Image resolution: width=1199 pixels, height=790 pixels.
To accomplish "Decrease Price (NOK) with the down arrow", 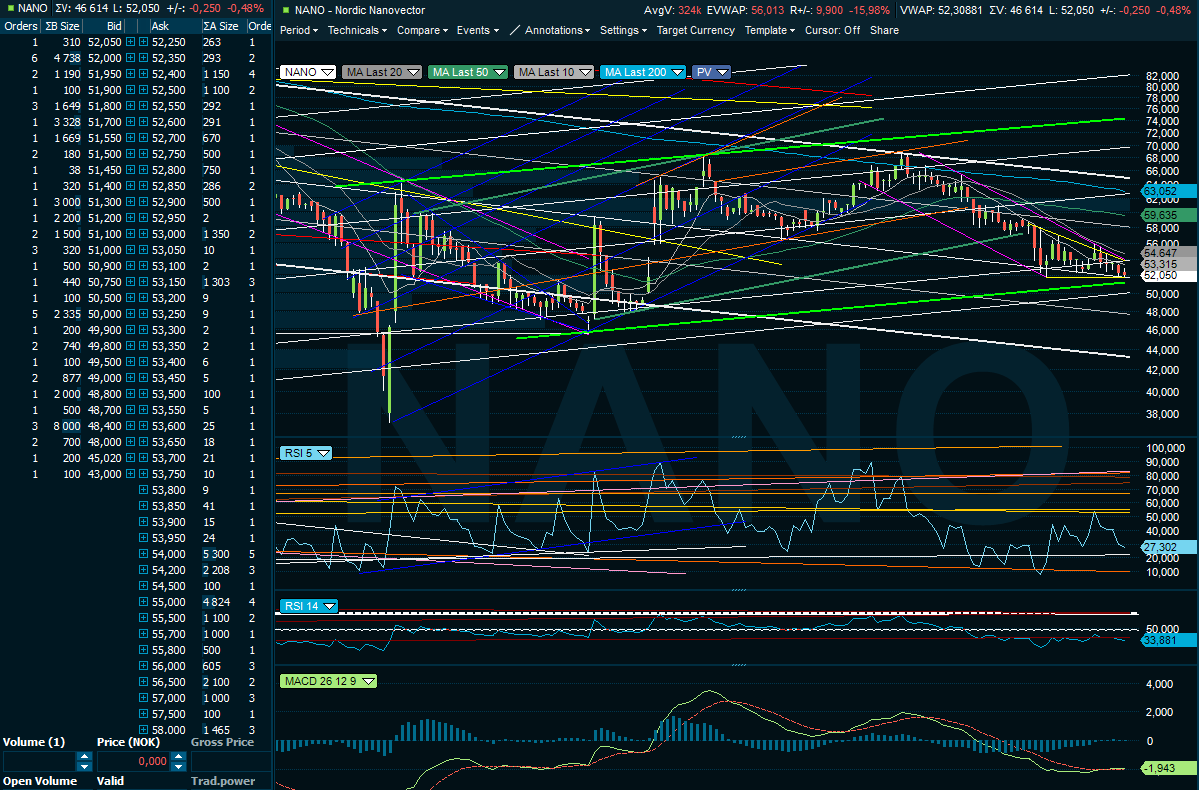I will [178, 766].
